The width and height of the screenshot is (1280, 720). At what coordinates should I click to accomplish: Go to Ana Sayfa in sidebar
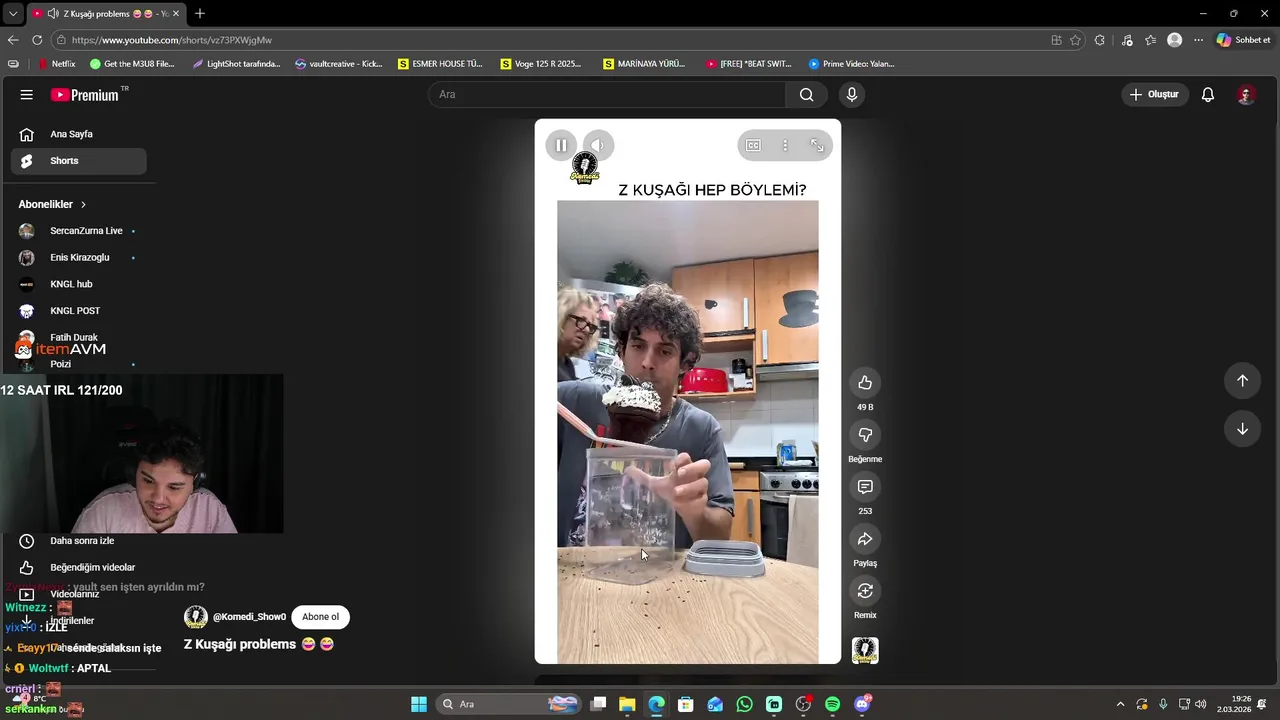[78, 134]
